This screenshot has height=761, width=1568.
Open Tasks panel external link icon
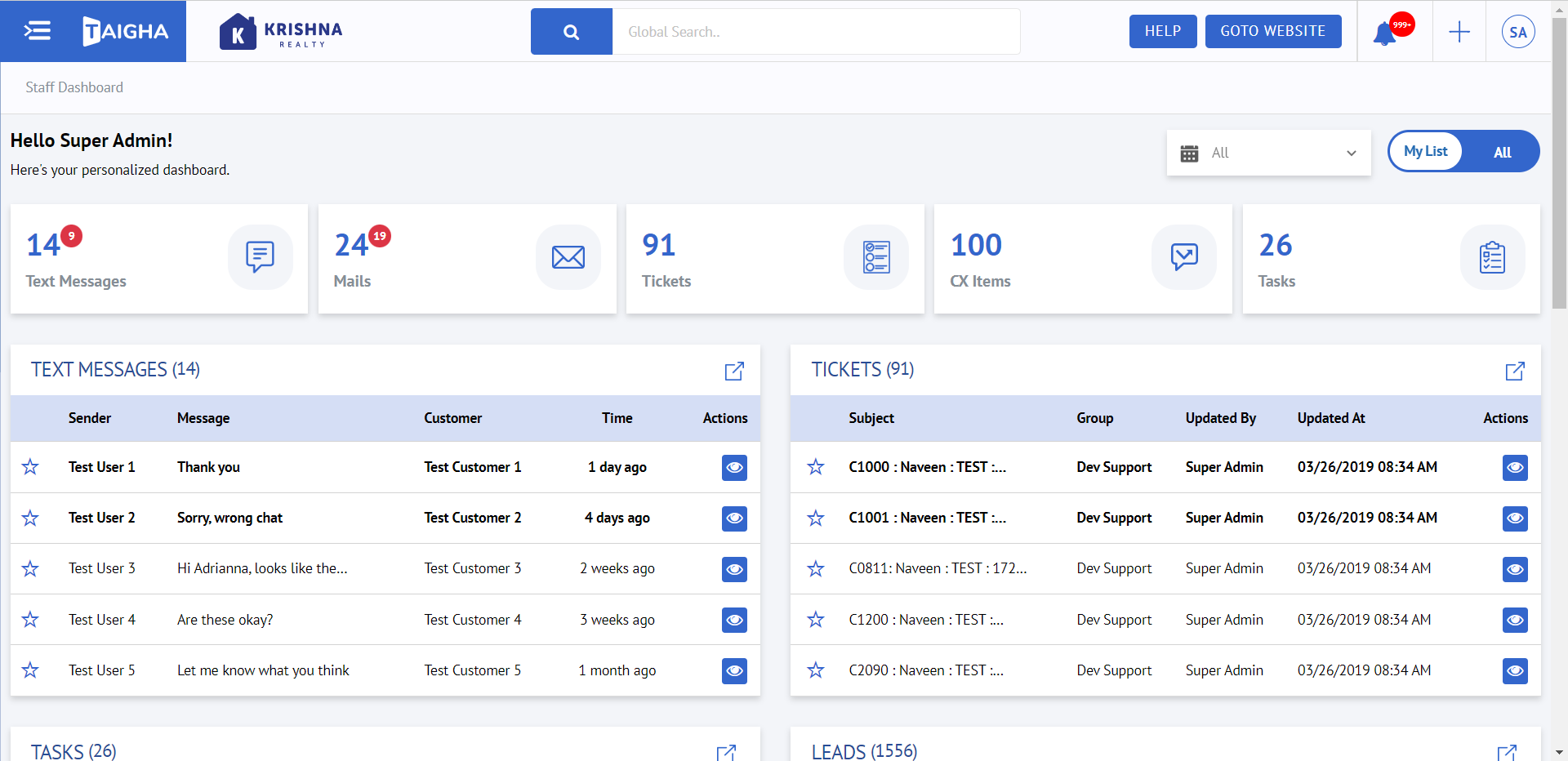(x=726, y=752)
